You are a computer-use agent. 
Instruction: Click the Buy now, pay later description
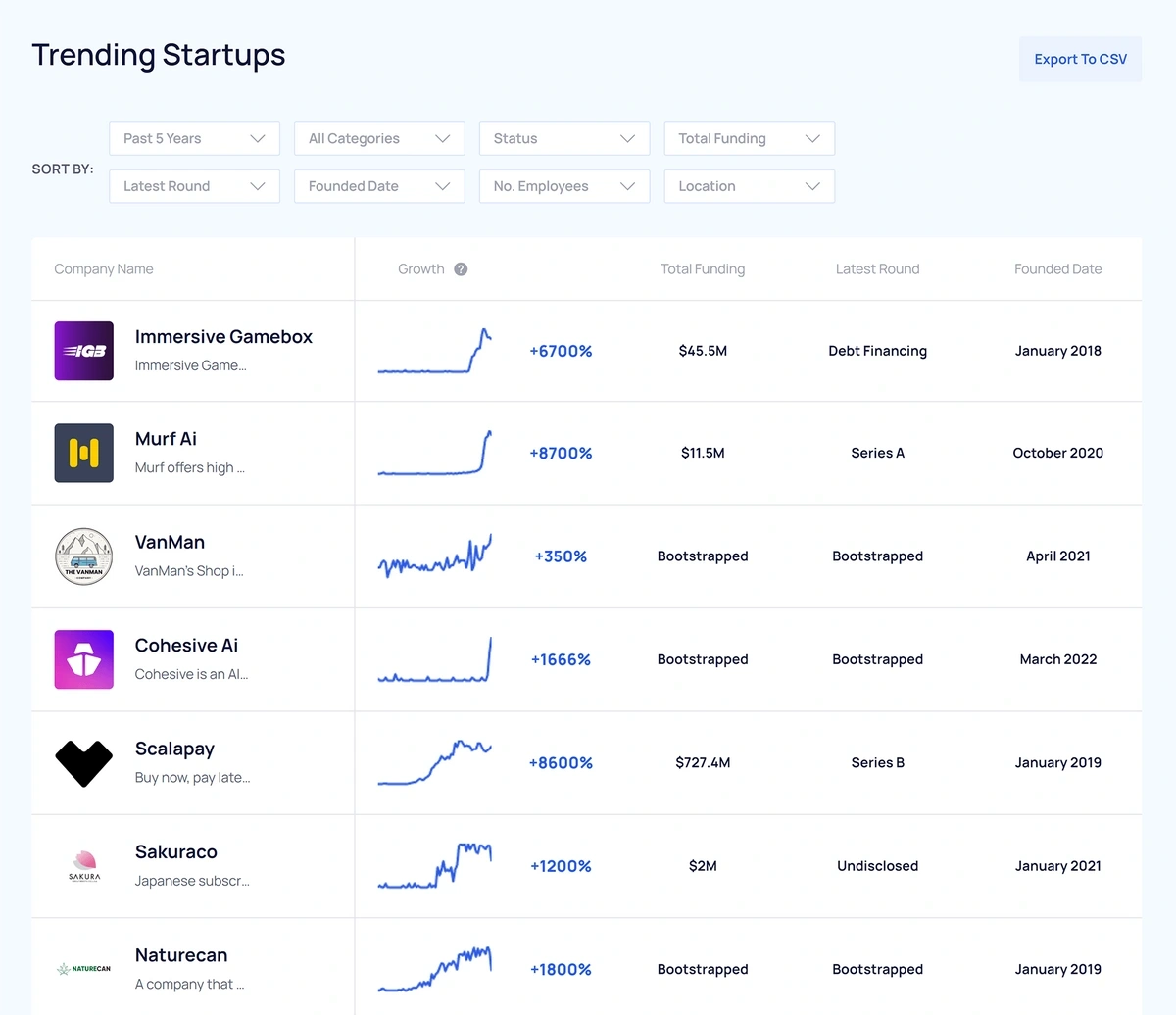tap(192, 778)
